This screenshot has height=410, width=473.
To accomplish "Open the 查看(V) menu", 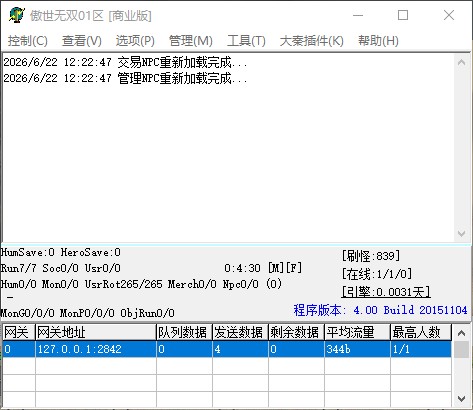I will pos(82,41).
